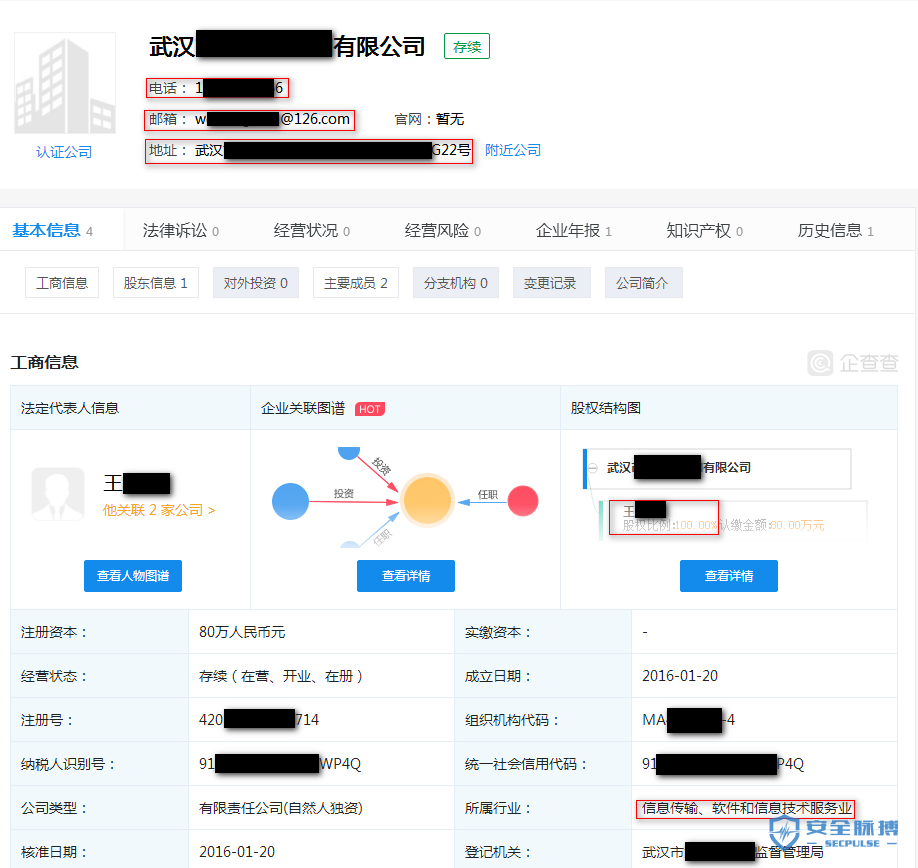Open the 股东信息 sub-tab
918x868 pixels.
click(x=155, y=282)
